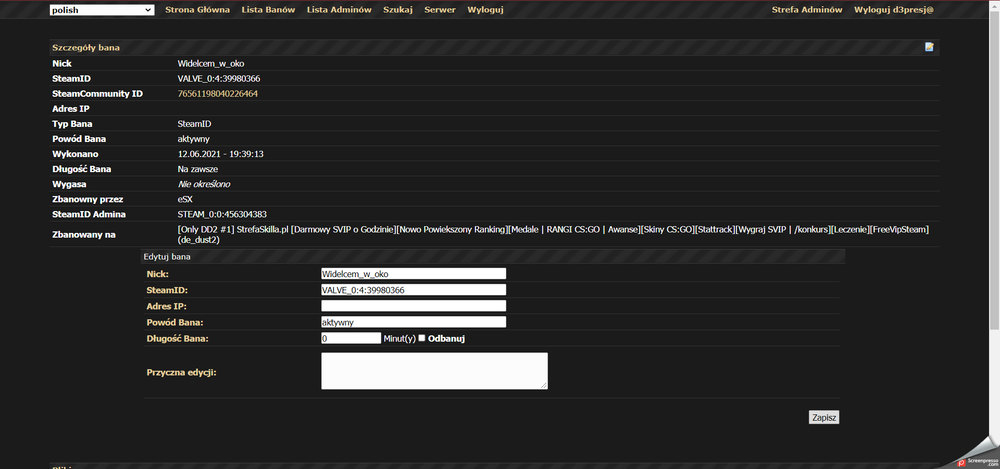Go to Strona Główna
This screenshot has height=469, width=1000.
(198, 10)
